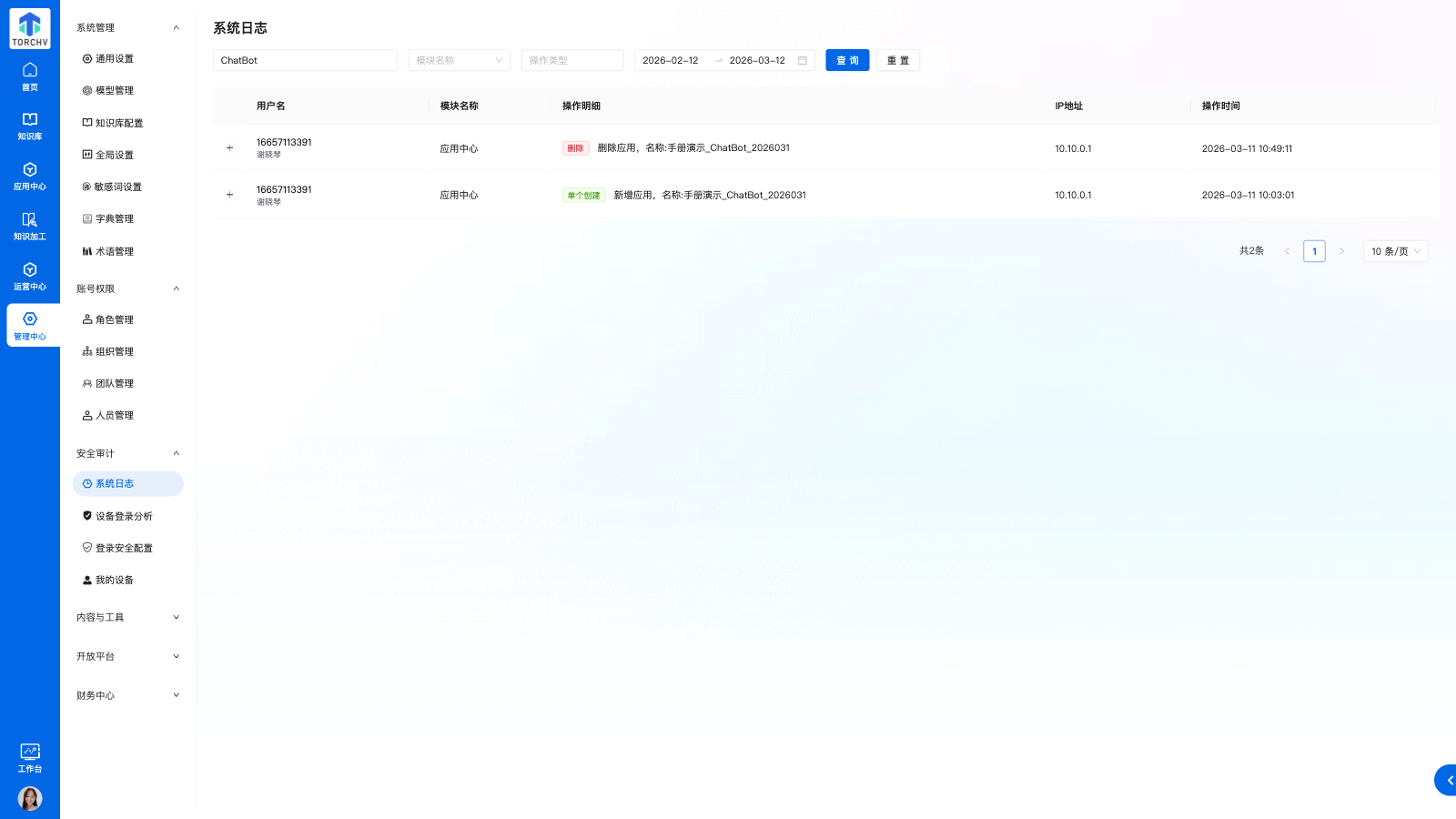Open the 模块名称 dropdown filter

tap(459, 61)
